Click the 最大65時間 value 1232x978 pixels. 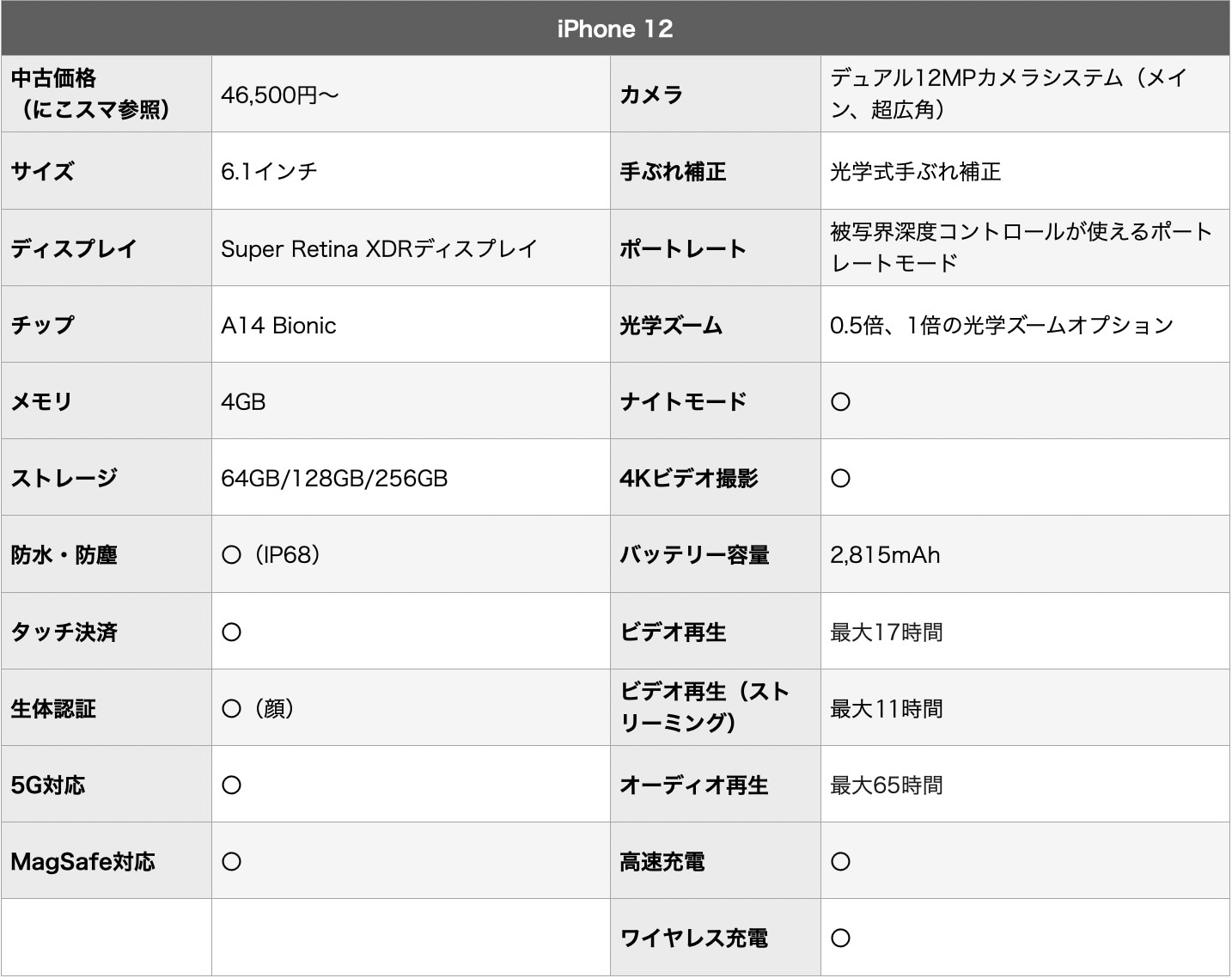click(886, 785)
